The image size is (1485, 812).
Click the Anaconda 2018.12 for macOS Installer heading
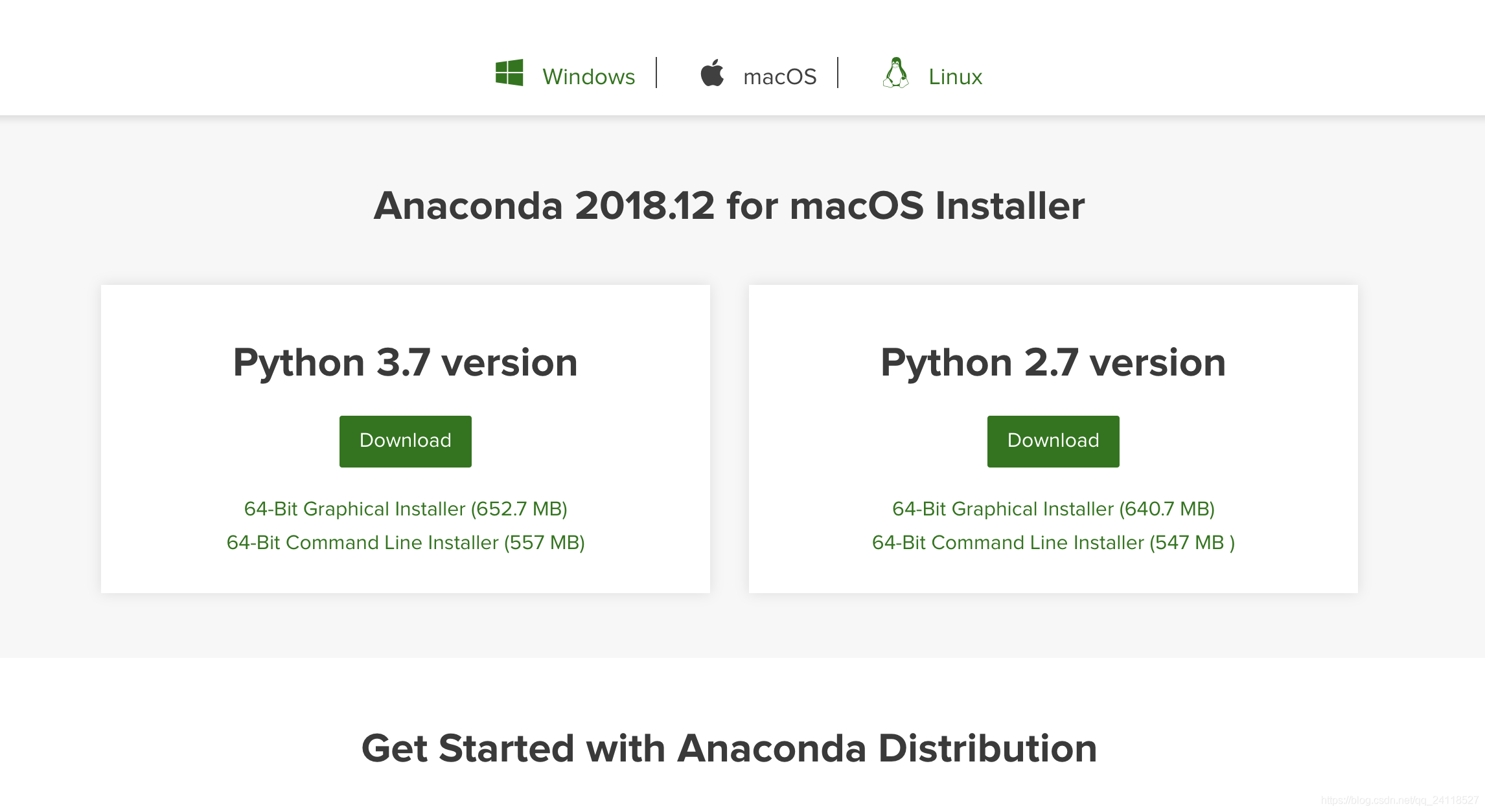point(730,206)
